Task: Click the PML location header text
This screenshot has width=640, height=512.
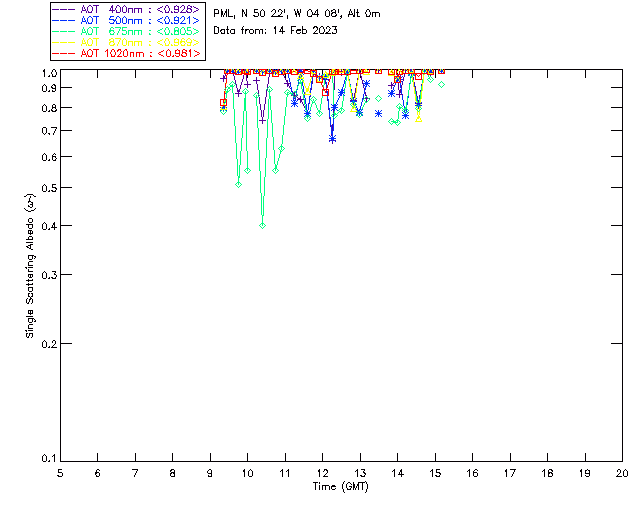Action: click(297, 14)
